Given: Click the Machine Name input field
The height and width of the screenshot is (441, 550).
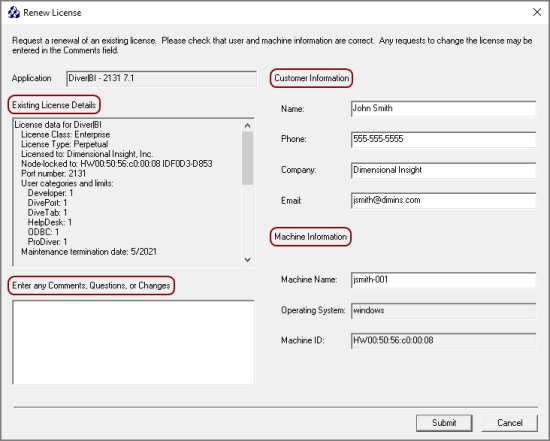Looking at the screenshot, I should (x=443, y=280).
